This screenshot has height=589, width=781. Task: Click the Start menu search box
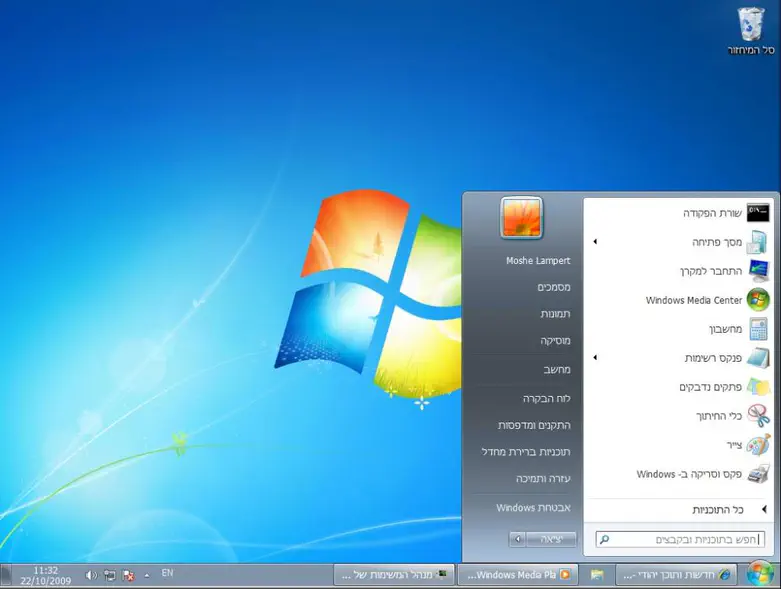click(x=680, y=540)
